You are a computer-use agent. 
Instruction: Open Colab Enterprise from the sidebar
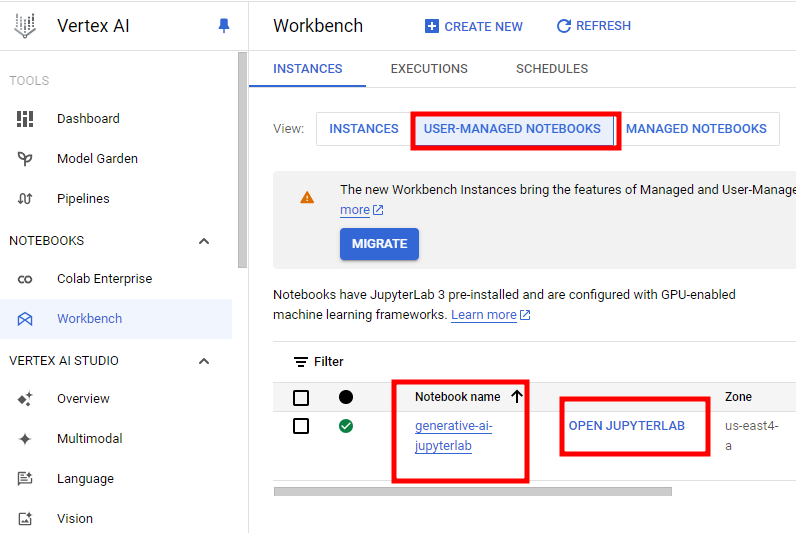coord(104,279)
